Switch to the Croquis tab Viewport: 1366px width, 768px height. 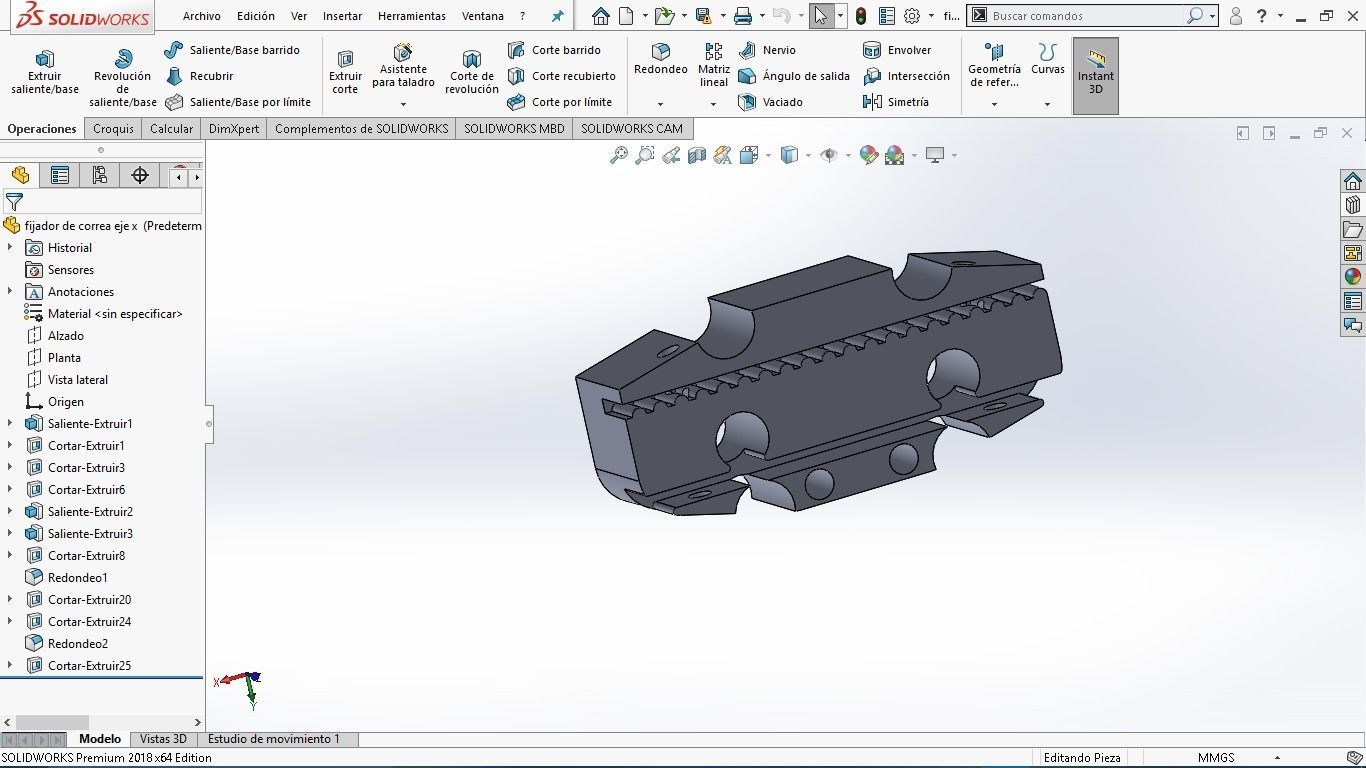pyautogui.click(x=113, y=129)
